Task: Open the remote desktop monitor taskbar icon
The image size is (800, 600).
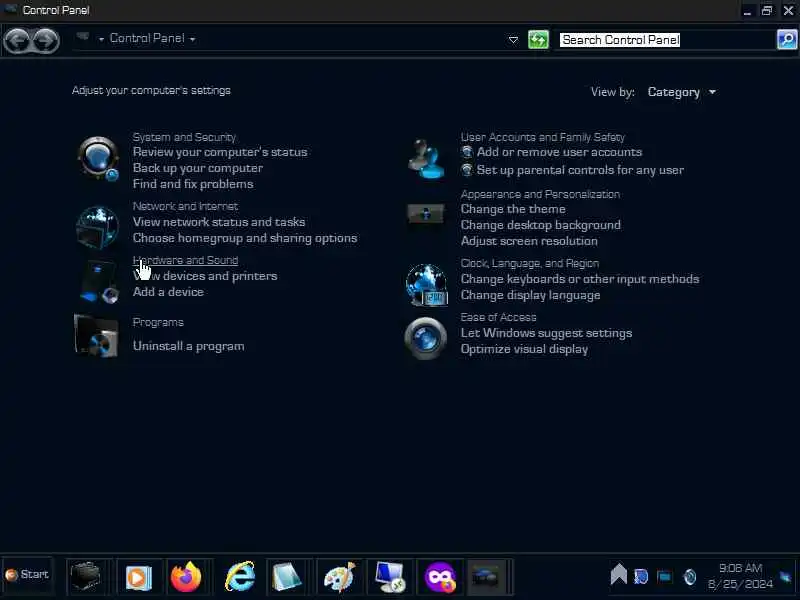Action: (x=389, y=577)
